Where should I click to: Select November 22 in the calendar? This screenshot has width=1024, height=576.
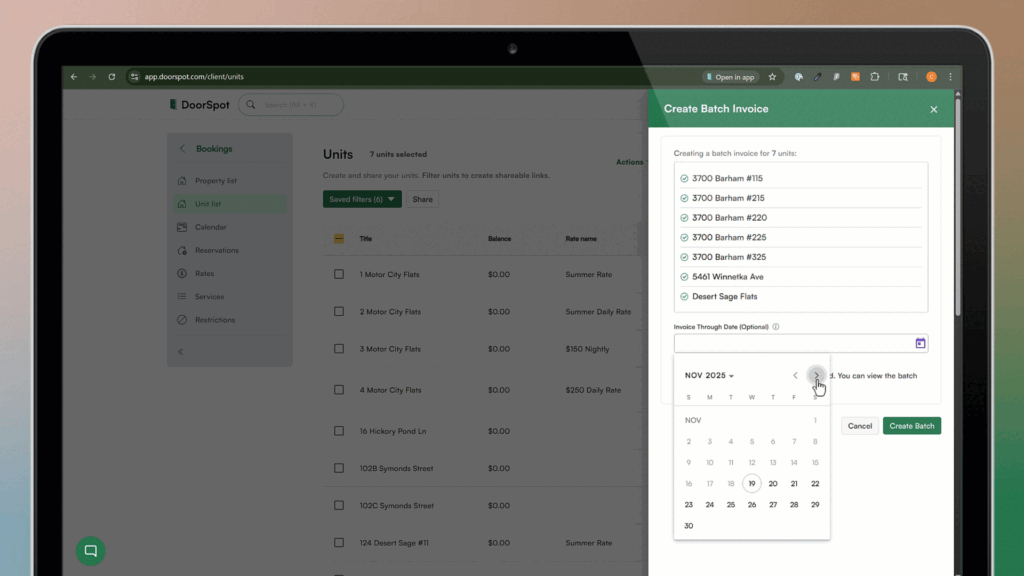(x=815, y=484)
